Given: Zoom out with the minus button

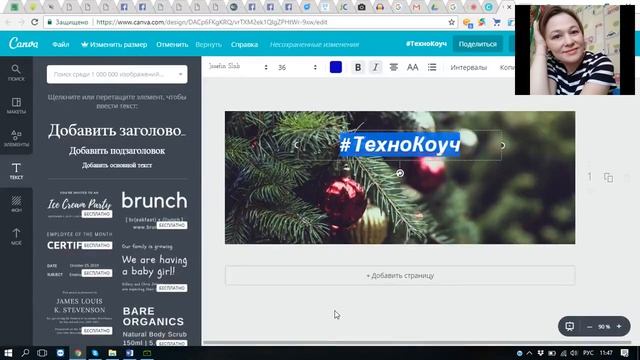Looking at the screenshot, I should 589,327.
